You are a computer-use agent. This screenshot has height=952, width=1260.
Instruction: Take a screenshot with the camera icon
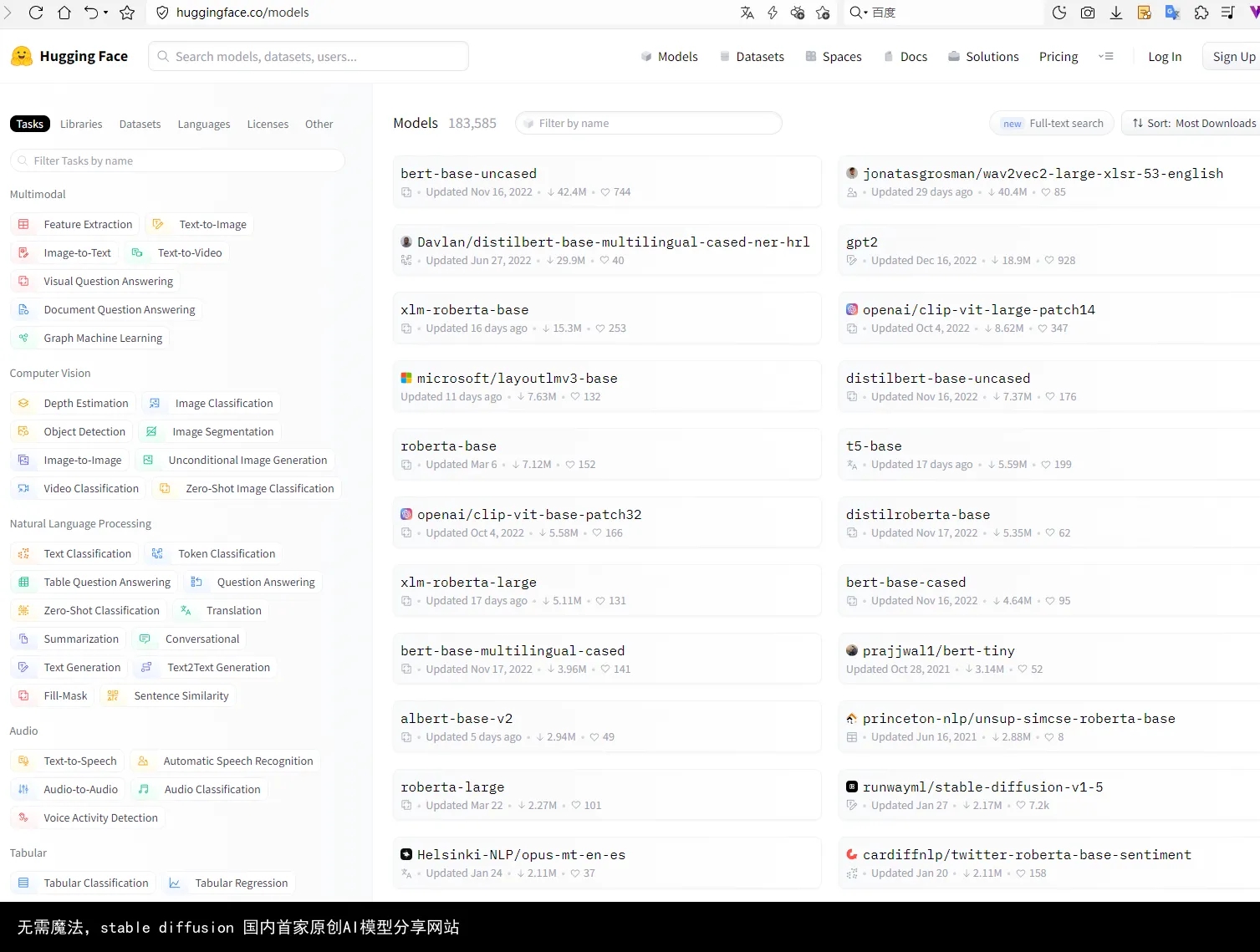click(1088, 13)
